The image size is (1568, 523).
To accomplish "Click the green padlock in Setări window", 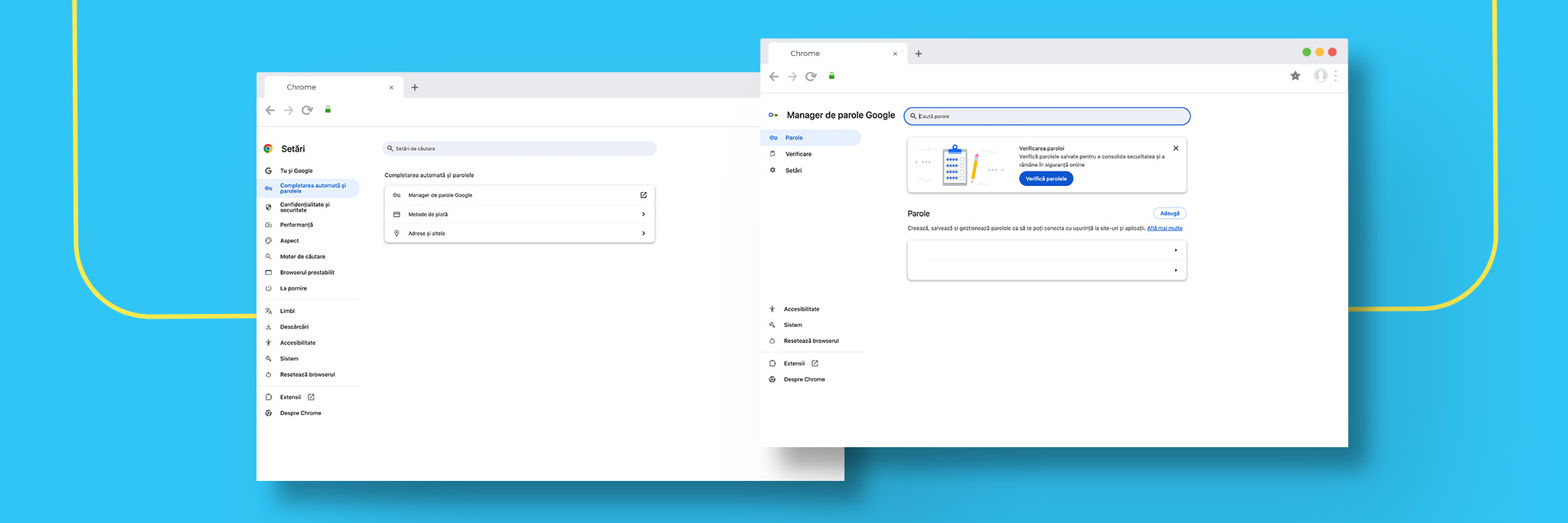I will 328,110.
